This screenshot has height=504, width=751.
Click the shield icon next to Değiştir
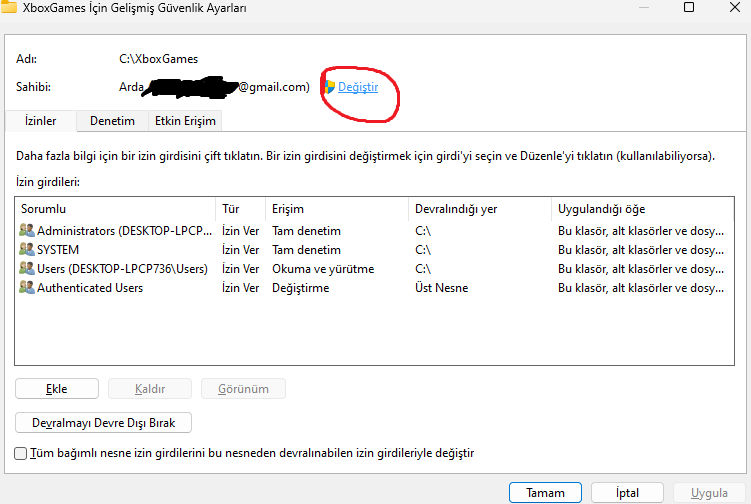pyautogui.click(x=330, y=87)
